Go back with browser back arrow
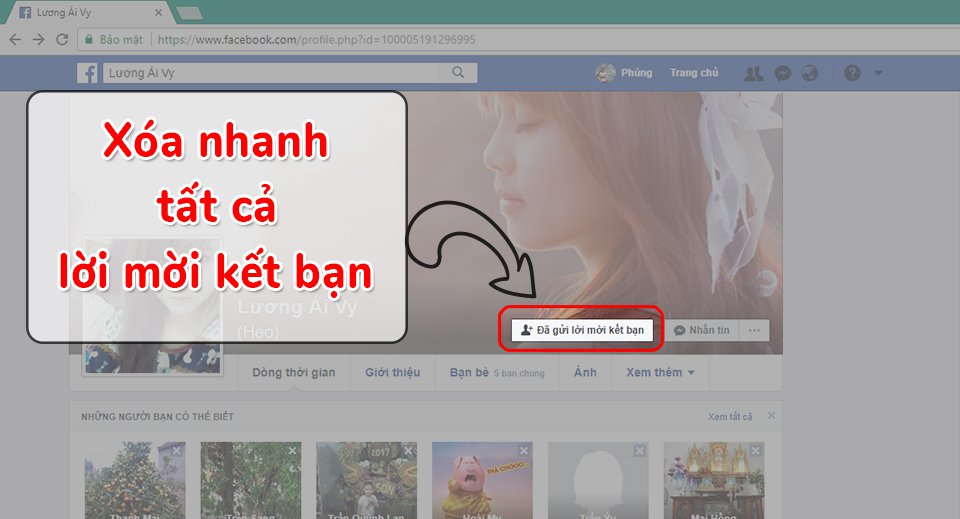This screenshot has width=960, height=519. pos(15,40)
